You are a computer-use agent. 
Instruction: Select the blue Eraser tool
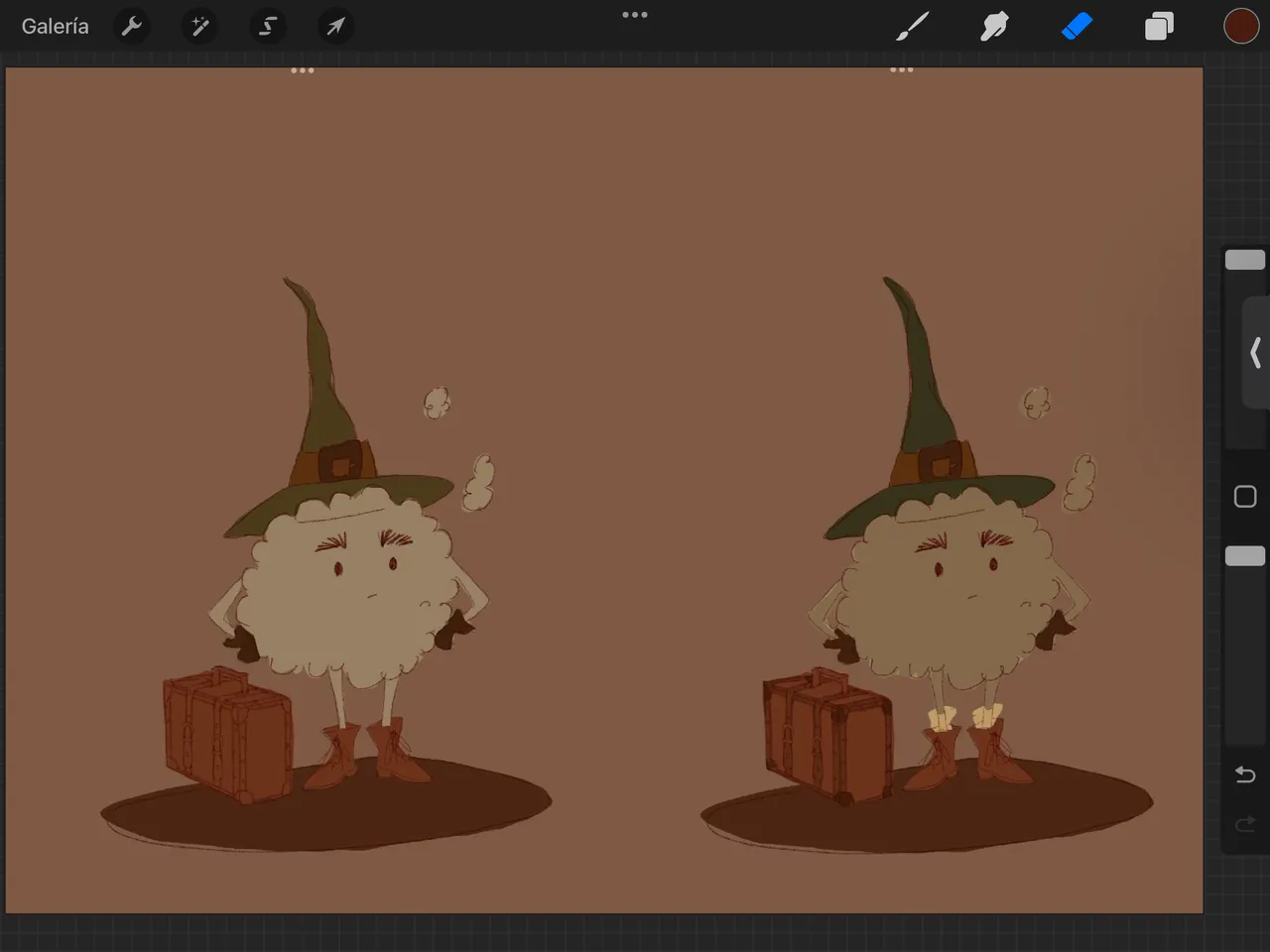1077,27
